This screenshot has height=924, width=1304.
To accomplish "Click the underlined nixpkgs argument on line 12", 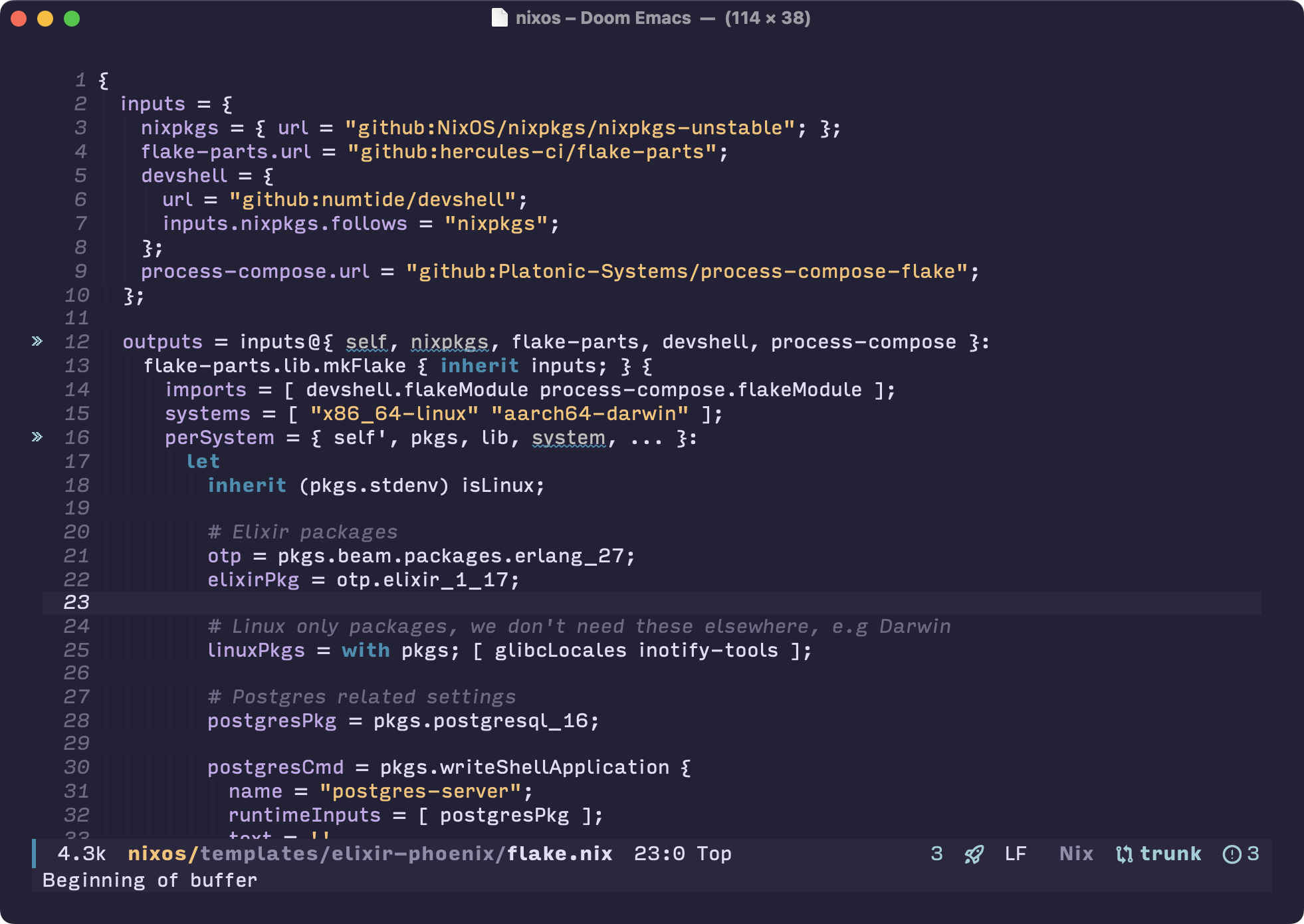I will click(450, 342).
